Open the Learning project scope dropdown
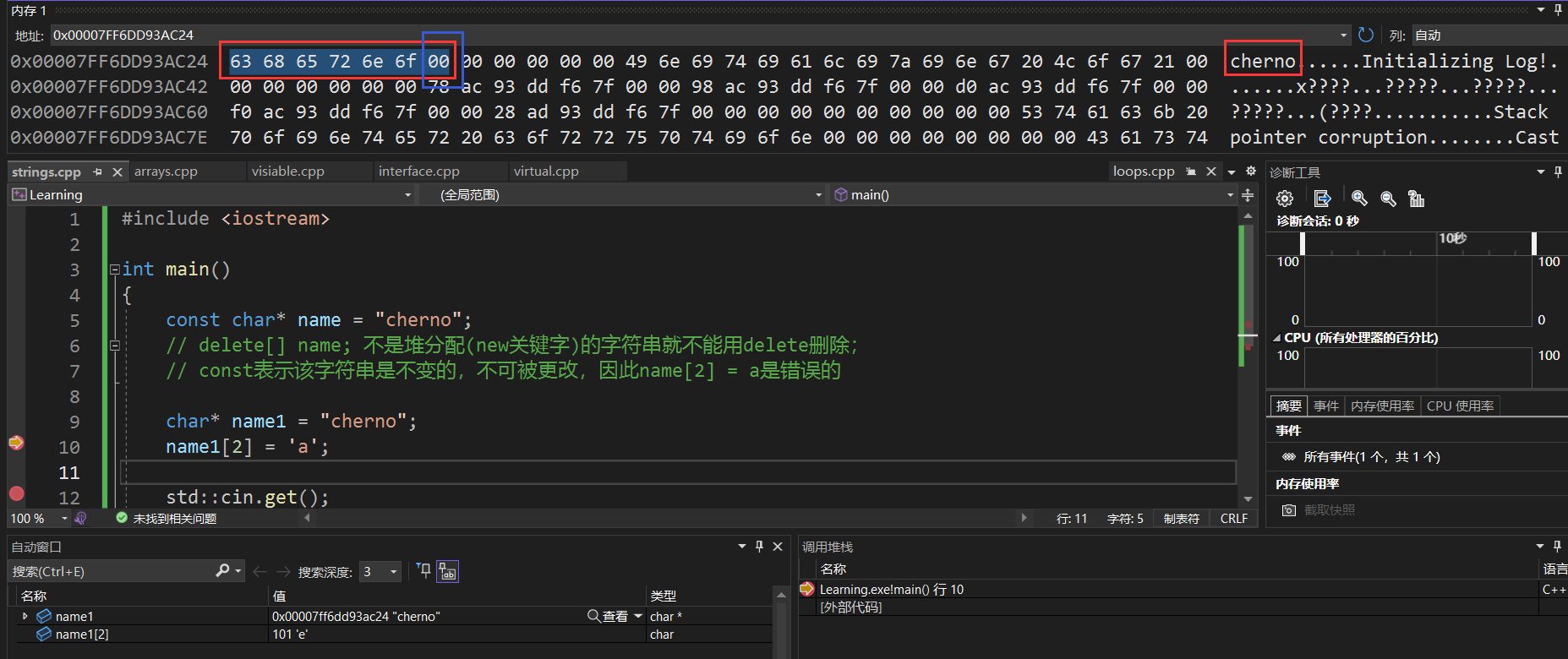This screenshot has height=659, width=1568. click(x=407, y=195)
